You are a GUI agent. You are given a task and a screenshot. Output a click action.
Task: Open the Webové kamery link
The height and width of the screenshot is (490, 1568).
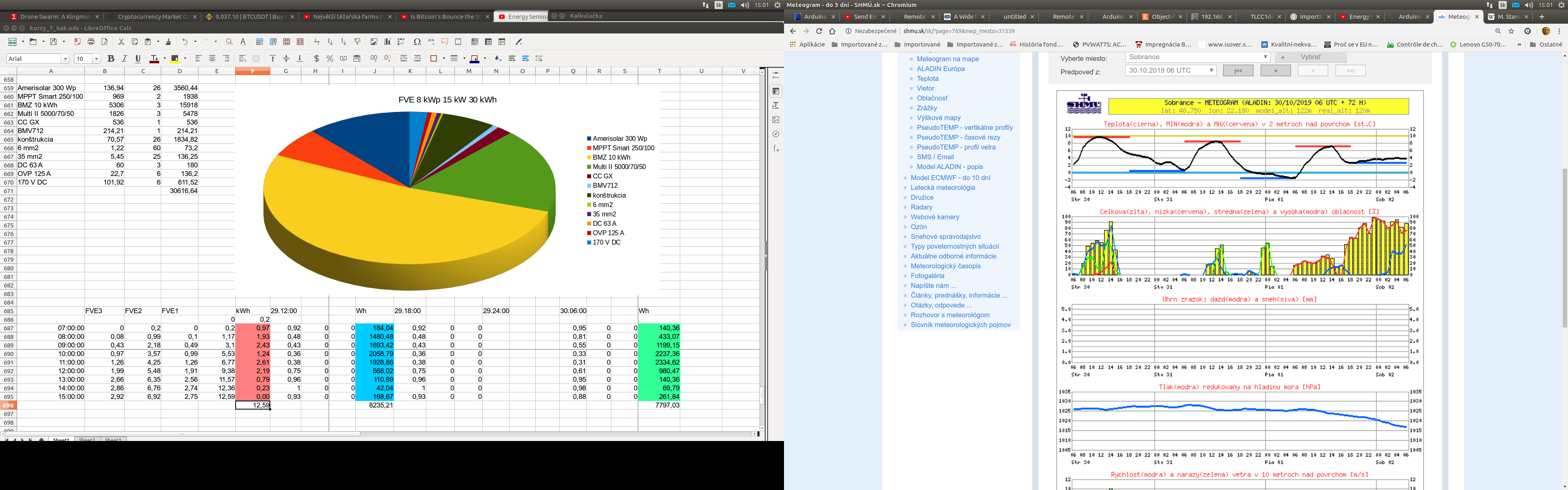pos(934,217)
